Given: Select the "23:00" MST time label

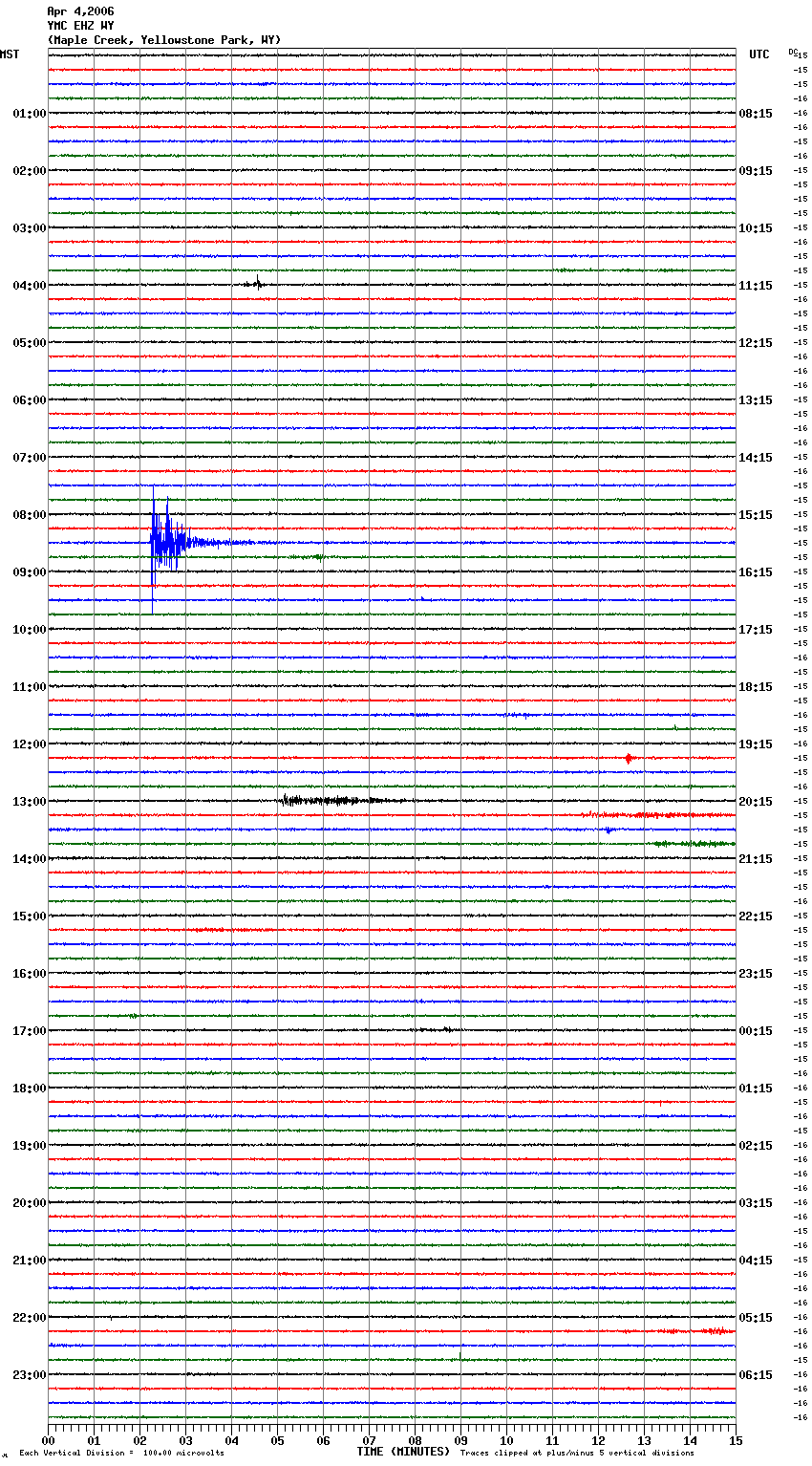Looking at the screenshot, I should coord(30,1375).
